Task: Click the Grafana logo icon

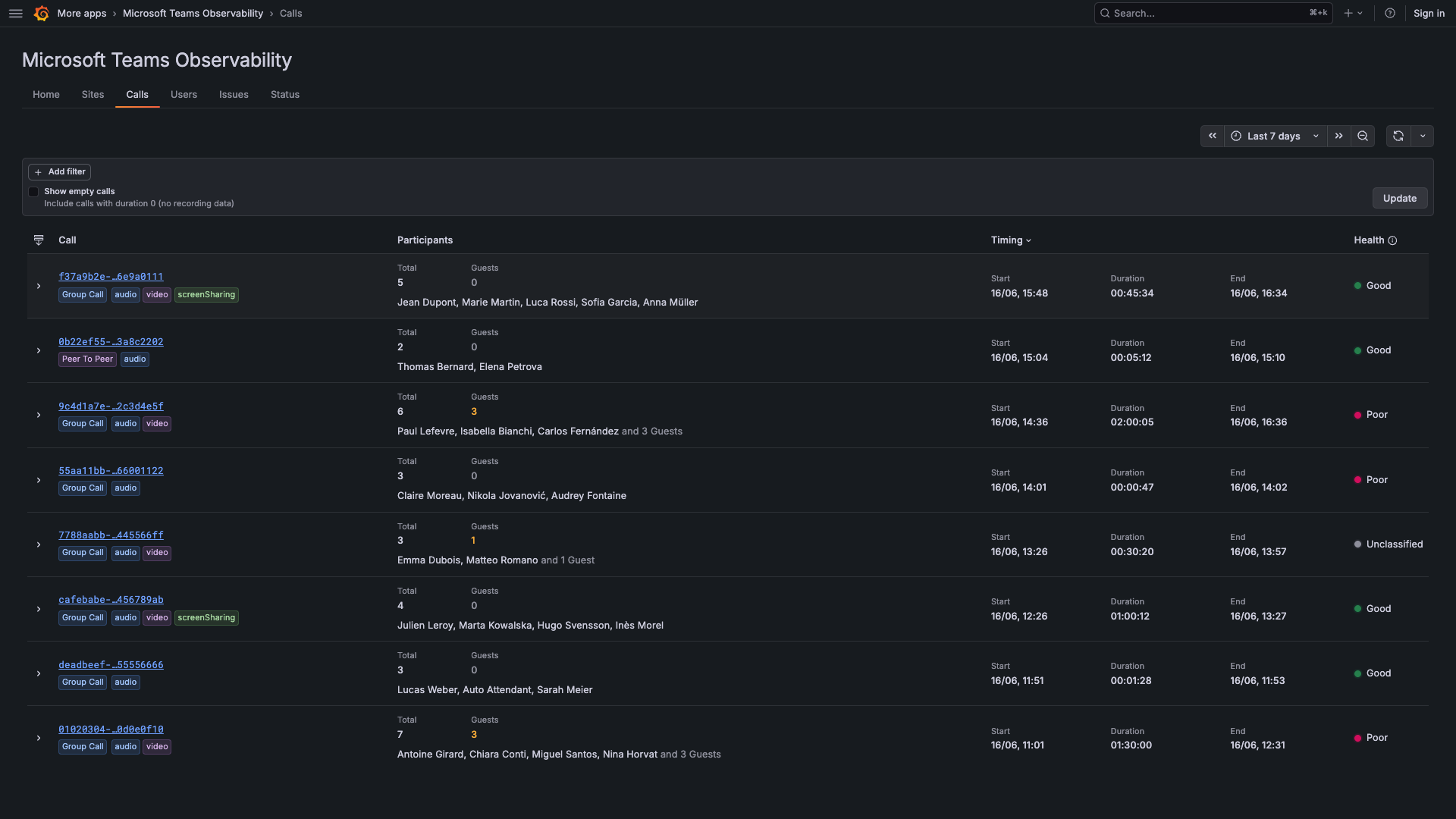Action: 42,14
